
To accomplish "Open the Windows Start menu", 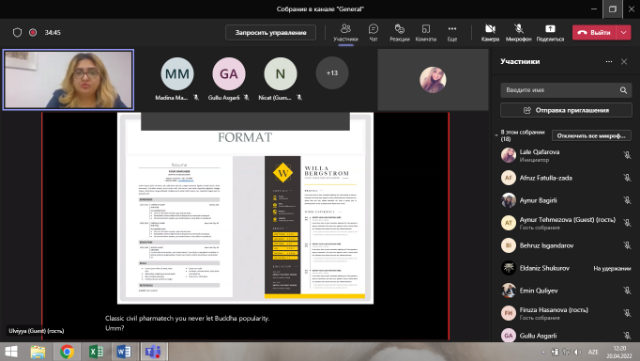I will [x=11, y=352].
